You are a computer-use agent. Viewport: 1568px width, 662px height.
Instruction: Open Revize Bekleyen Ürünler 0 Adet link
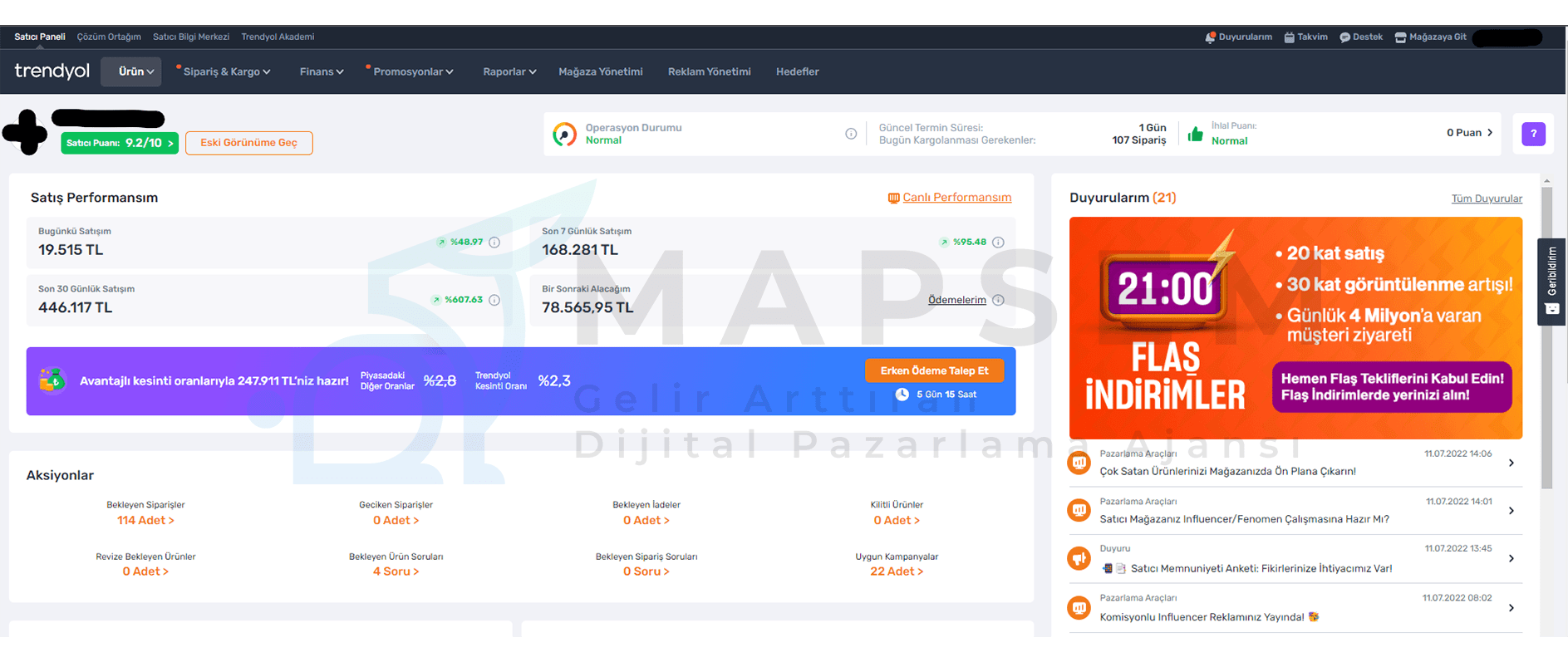point(145,571)
